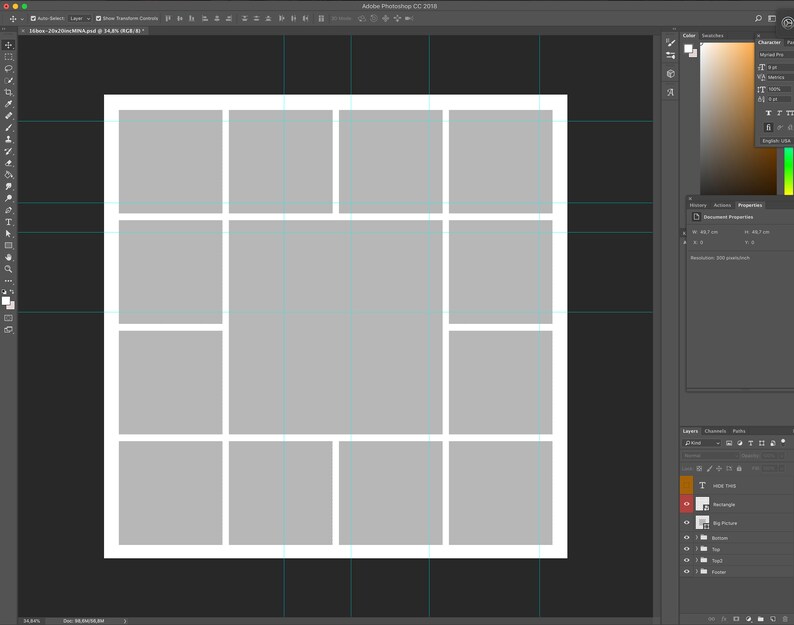
Task: Hide the Top2 group
Action: coord(687,560)
